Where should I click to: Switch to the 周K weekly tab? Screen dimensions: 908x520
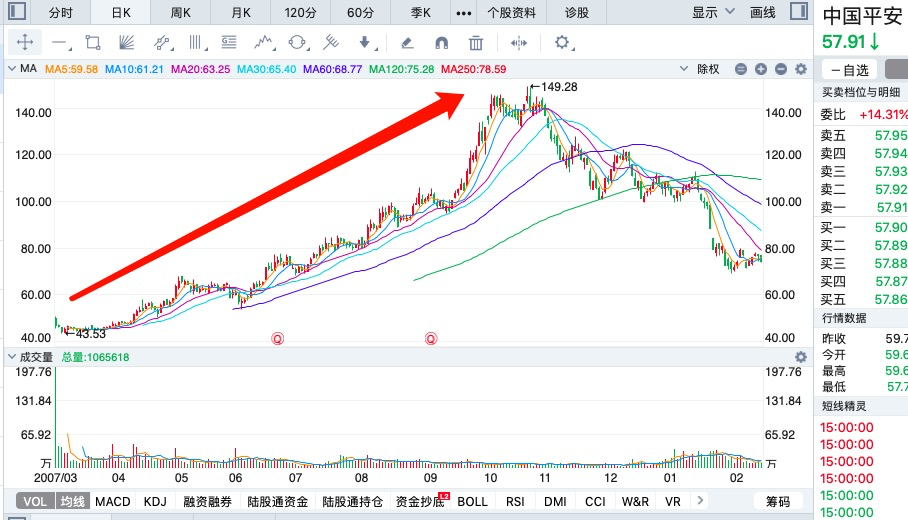[180, 13]
